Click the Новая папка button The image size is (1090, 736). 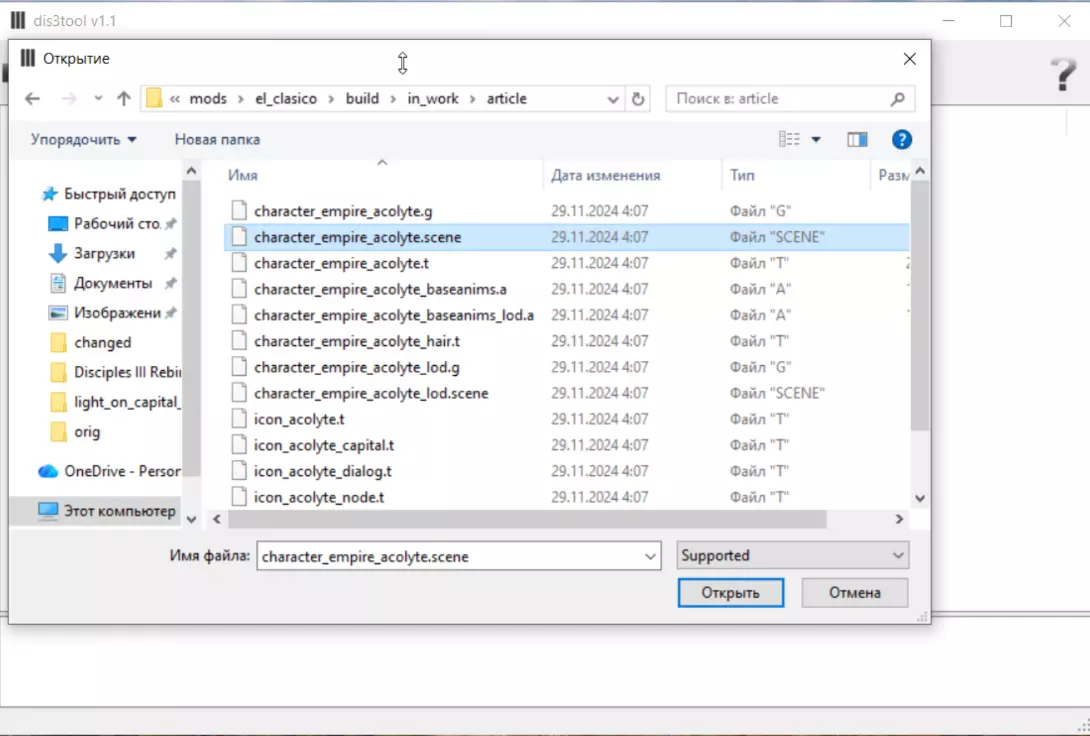click(x=217, y=140)
